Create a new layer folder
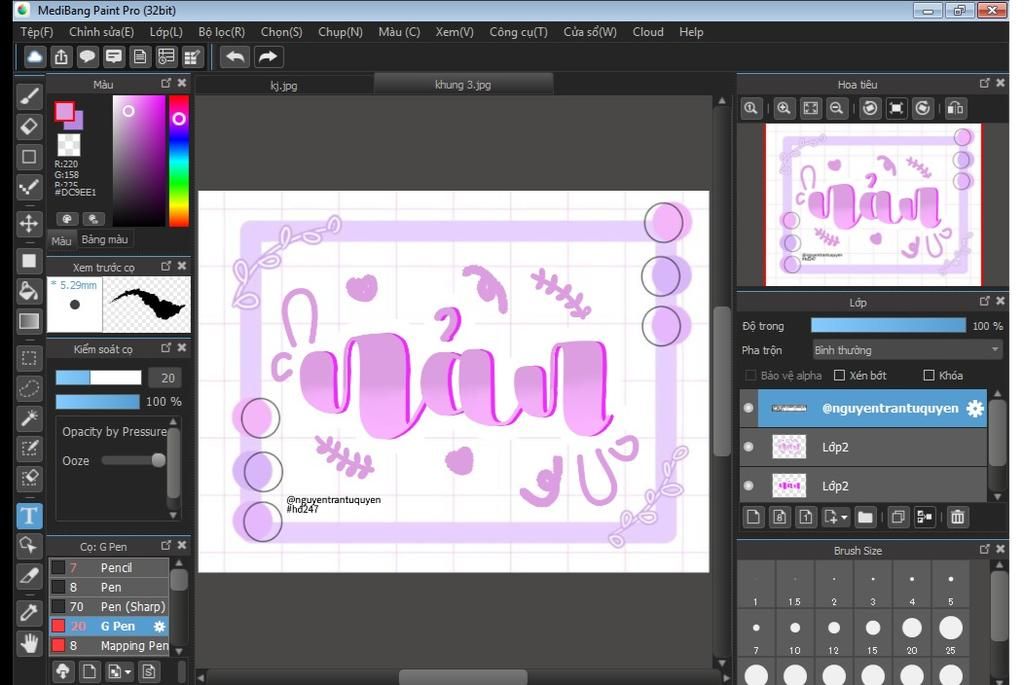1024x685 pixels. coord(865,517)
